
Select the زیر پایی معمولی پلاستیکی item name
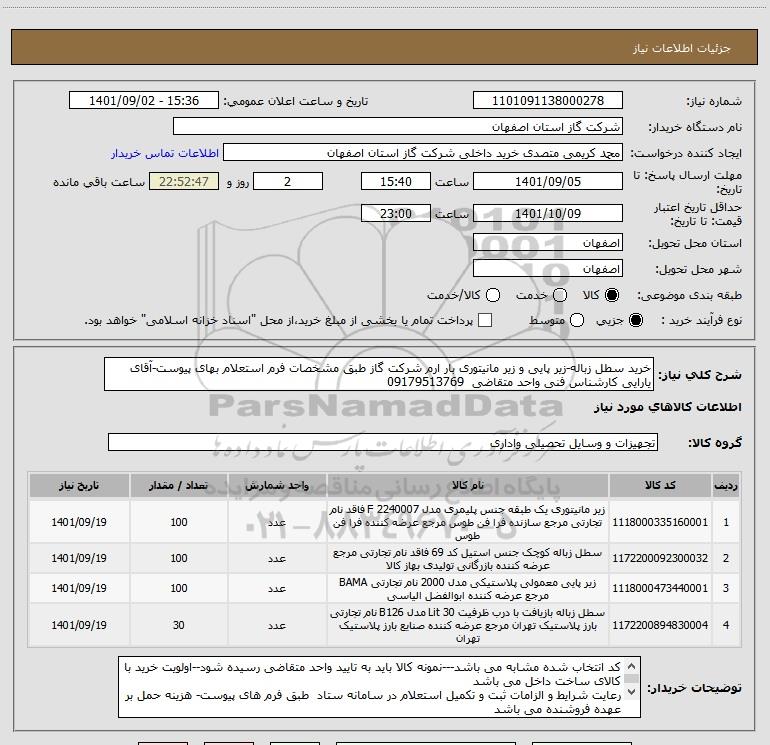click(468, 589)
